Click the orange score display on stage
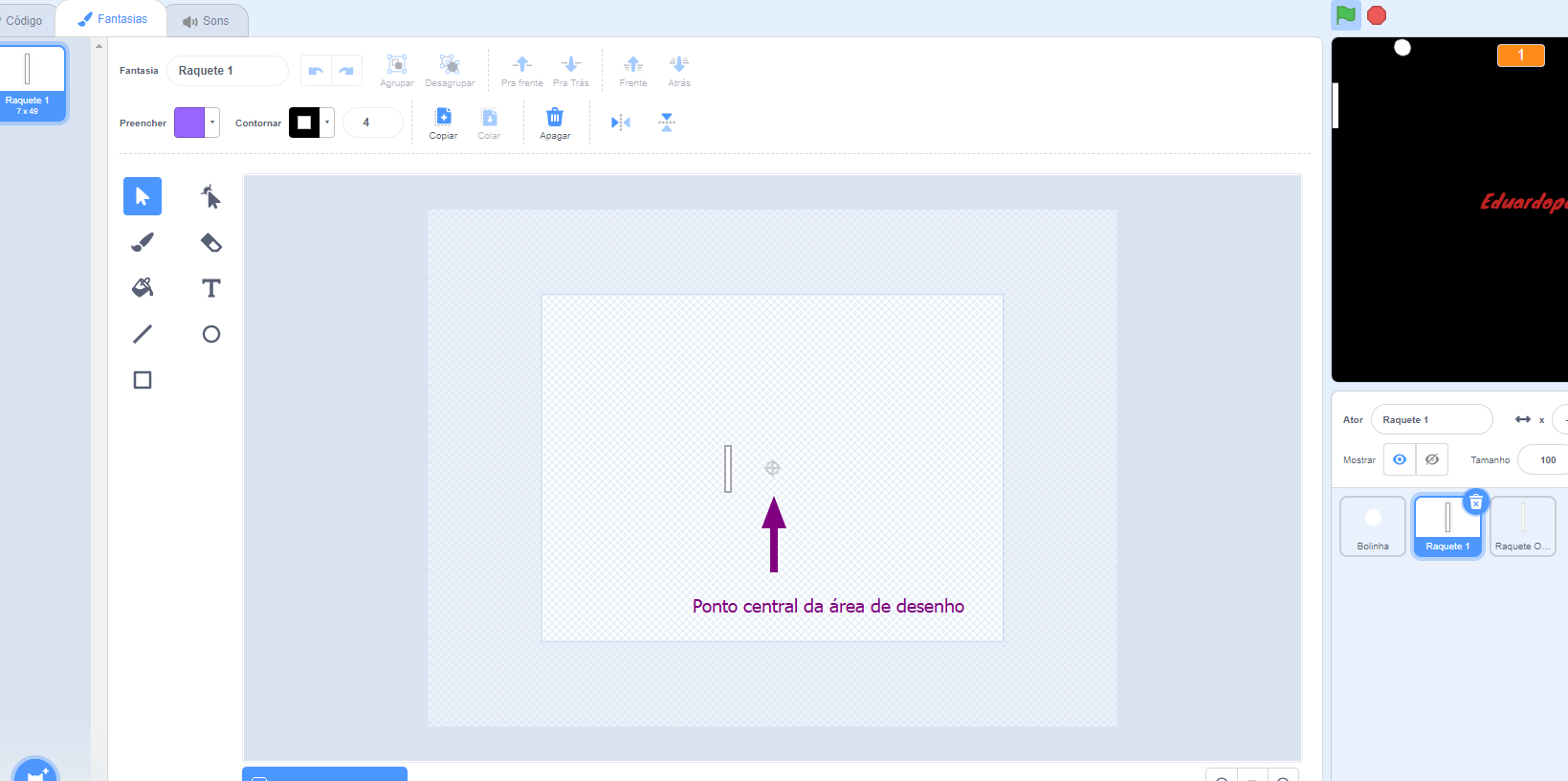Screen dimensions: 1568x781 pyautogui.click(x=1521, y=56)
